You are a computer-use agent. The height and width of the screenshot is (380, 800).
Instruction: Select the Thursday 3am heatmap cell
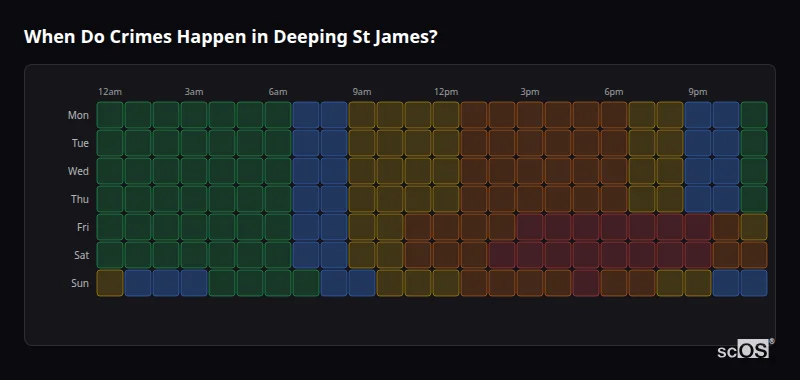coord(194,199)
